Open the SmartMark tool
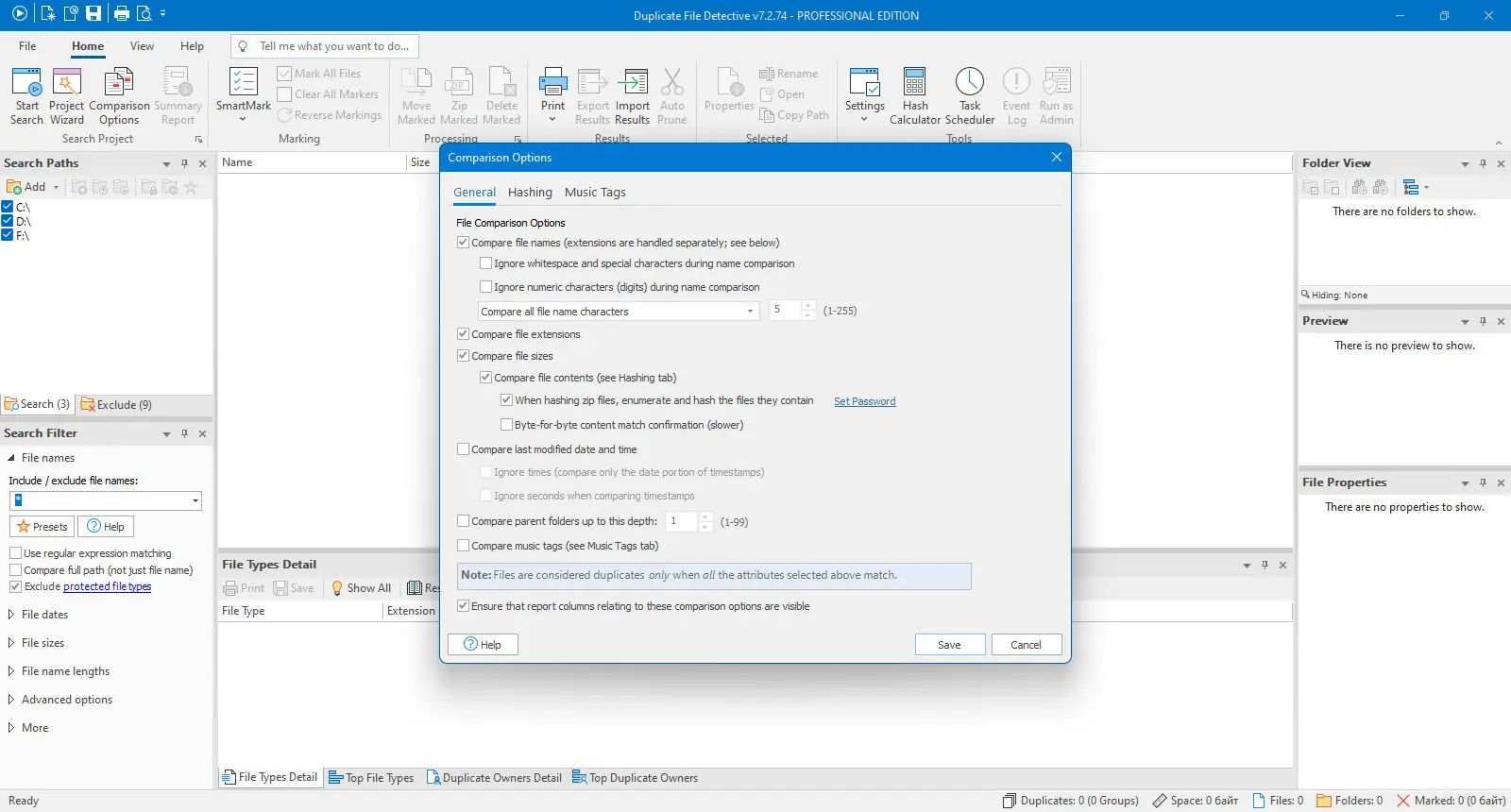 (243, 95)
